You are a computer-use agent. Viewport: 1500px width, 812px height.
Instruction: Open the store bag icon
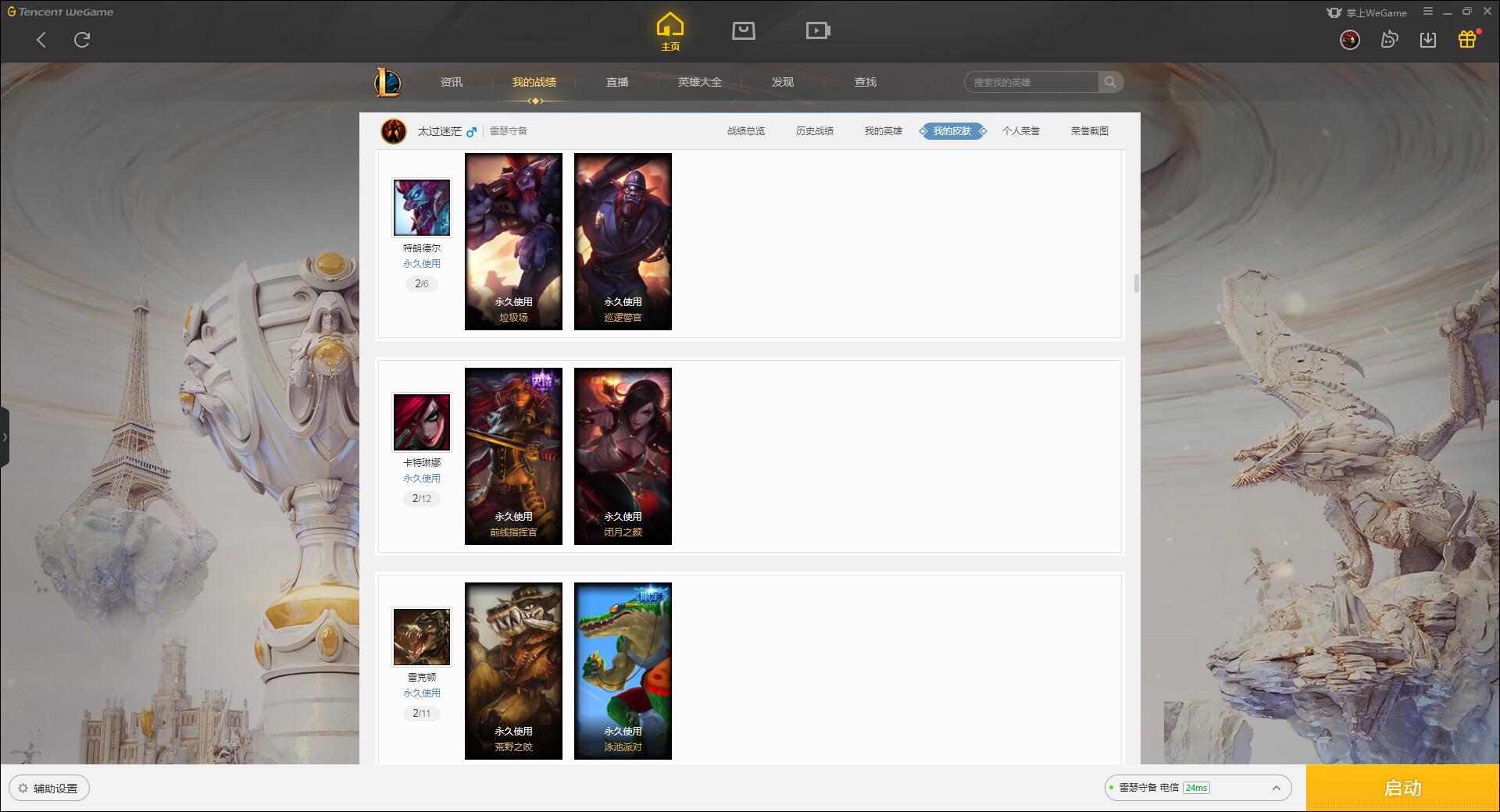(744, 30)
